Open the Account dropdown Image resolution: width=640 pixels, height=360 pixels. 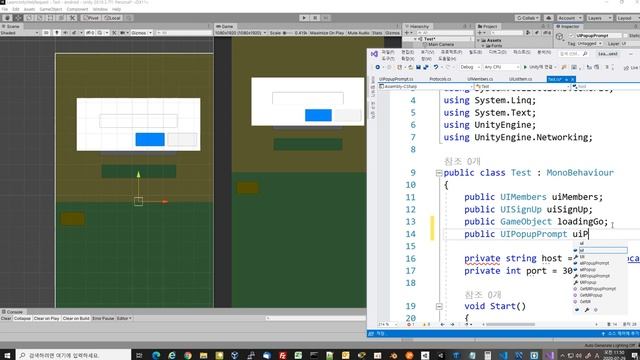[x=569, y=18]
